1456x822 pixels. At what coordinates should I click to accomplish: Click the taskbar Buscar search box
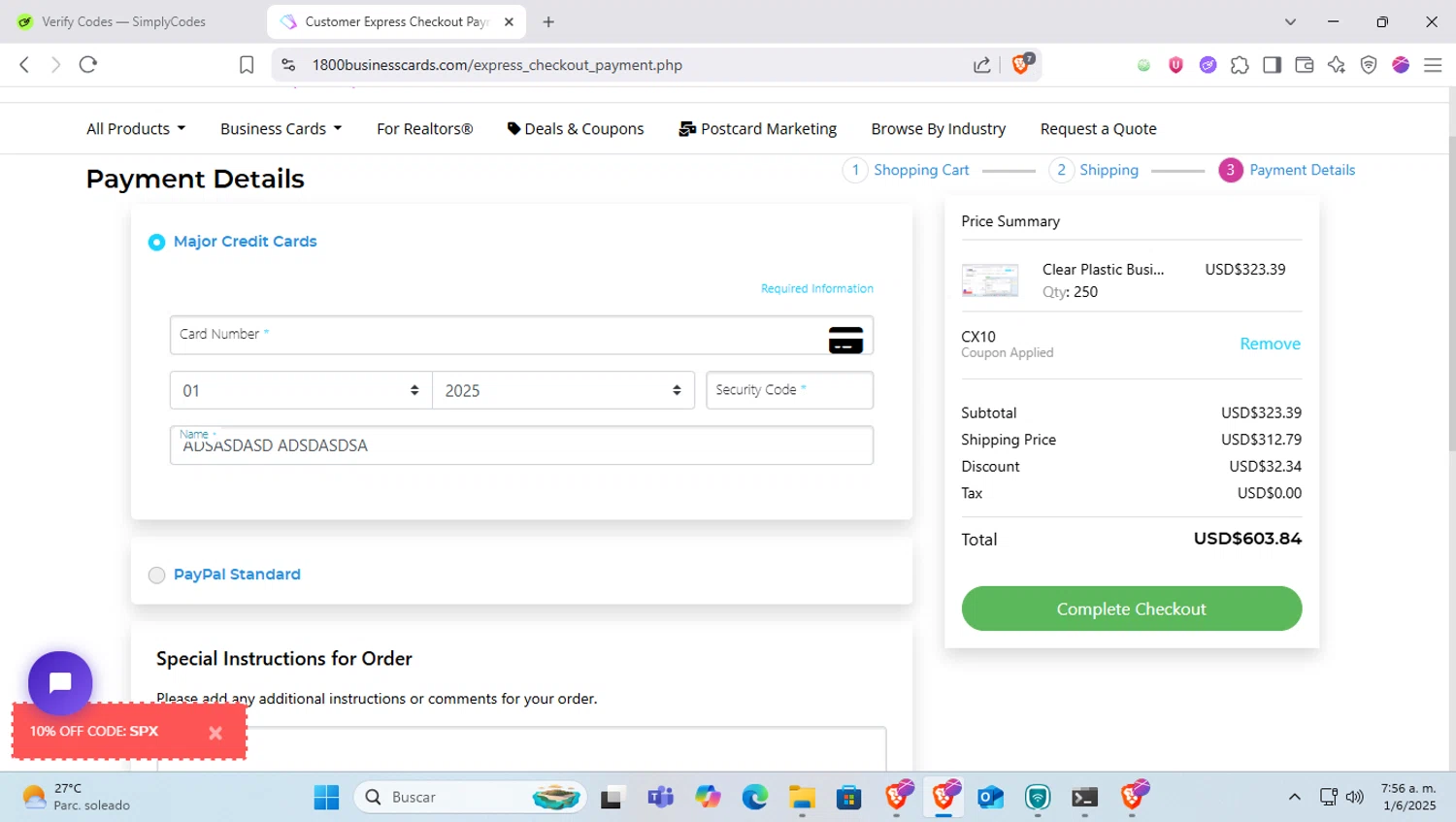pos(470,797)
